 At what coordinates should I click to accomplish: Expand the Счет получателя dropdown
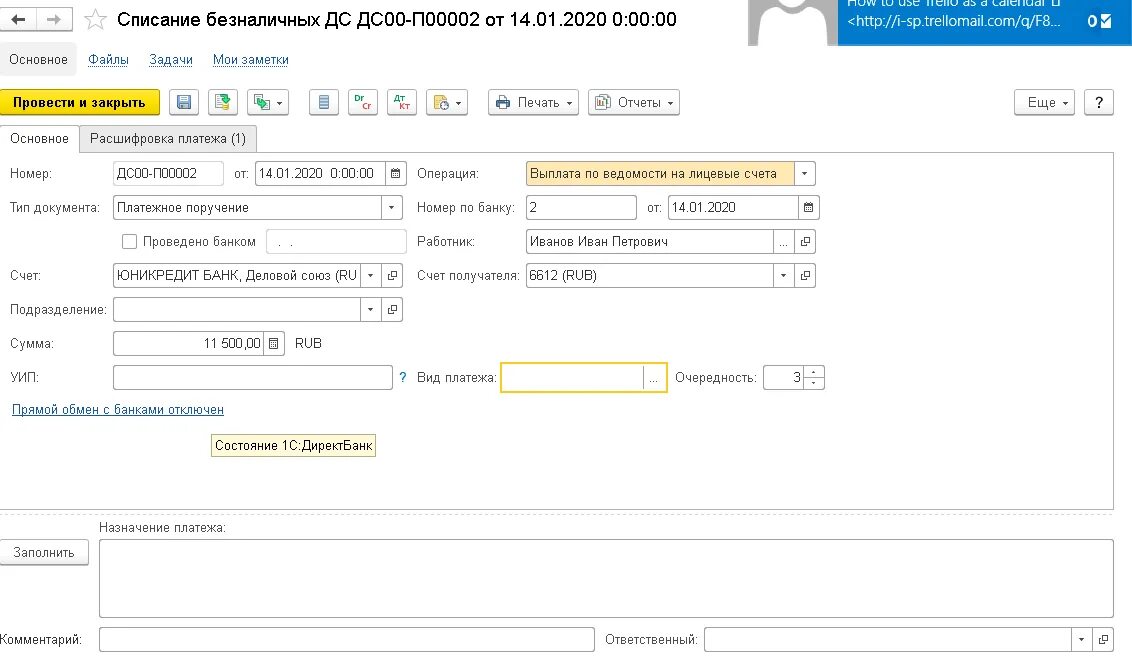(x=783, y=275)
